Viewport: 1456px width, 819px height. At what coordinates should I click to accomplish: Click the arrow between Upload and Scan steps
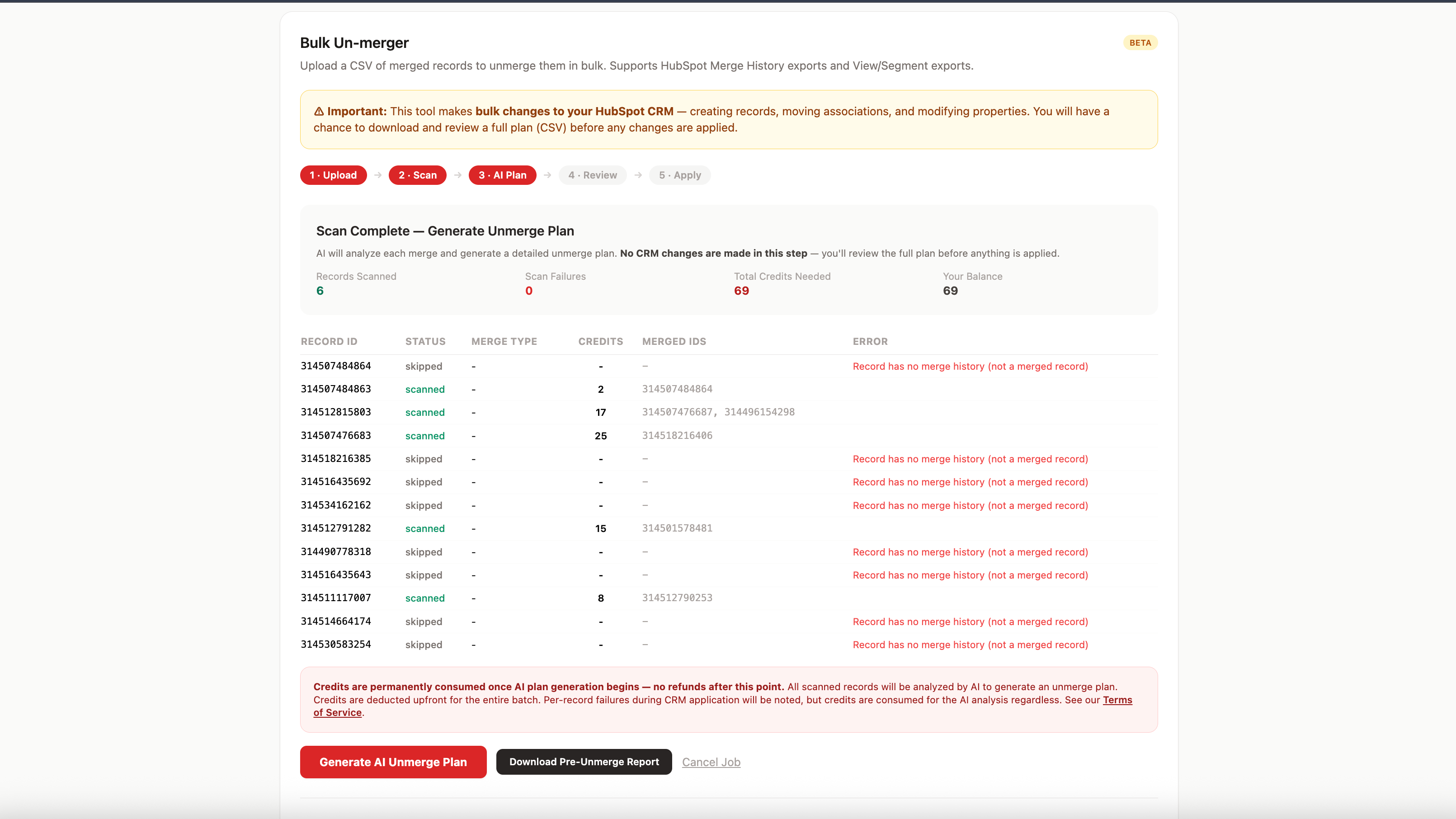[377, 175]
